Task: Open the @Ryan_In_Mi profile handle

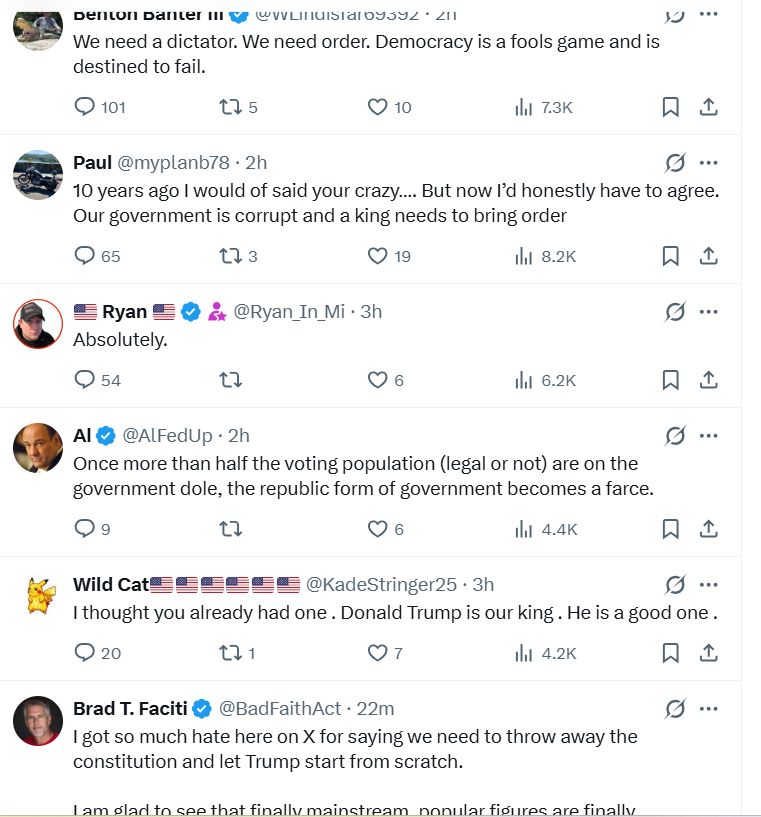Action: coord(289,312)
